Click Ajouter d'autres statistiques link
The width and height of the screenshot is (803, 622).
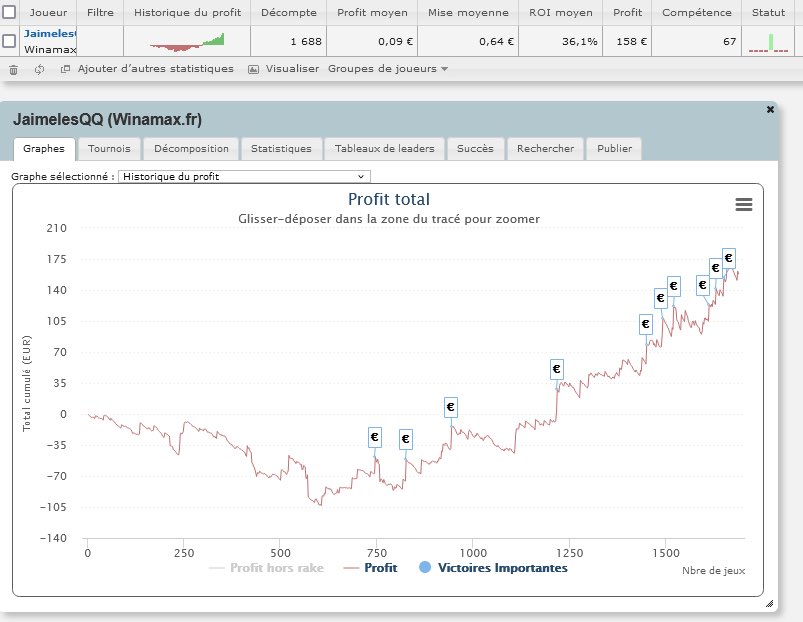click(156, 69)
